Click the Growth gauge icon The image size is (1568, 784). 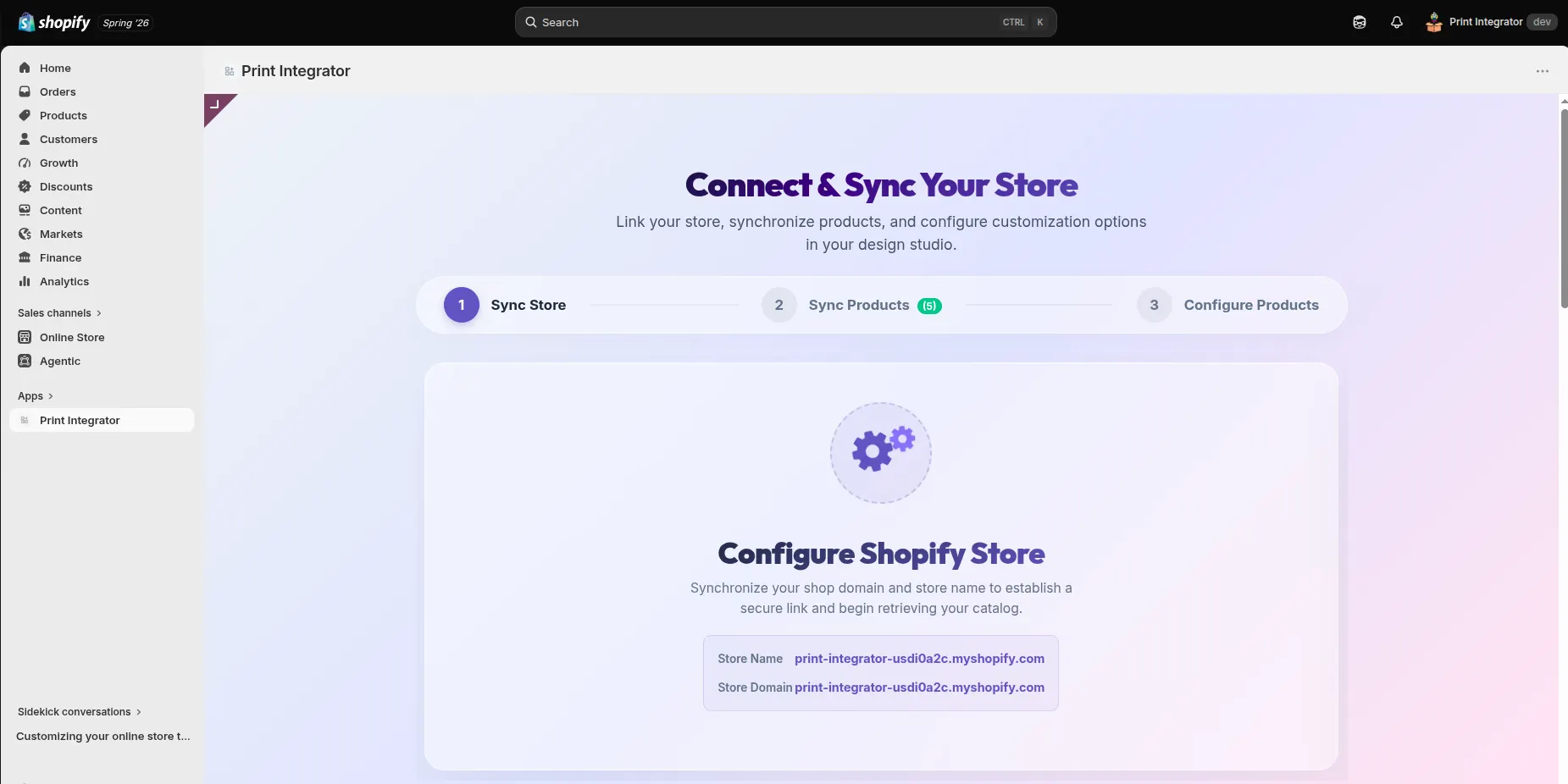tap(25, 163)
